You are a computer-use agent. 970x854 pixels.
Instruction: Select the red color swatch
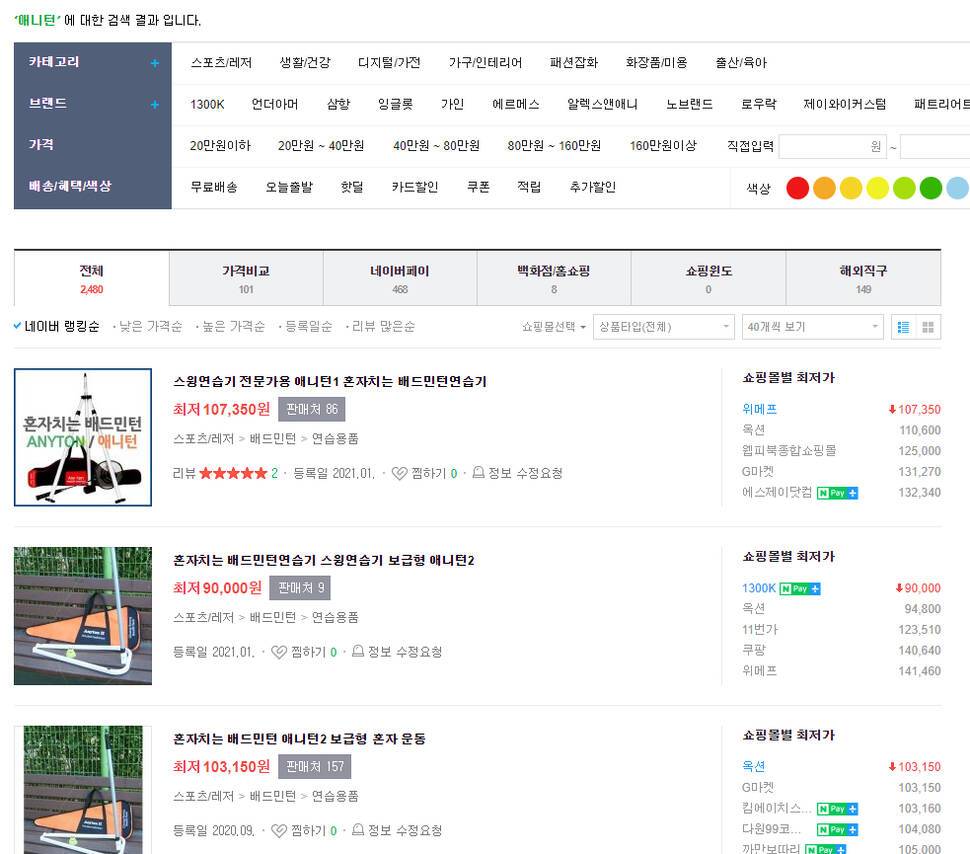click(x=797, y=188)
